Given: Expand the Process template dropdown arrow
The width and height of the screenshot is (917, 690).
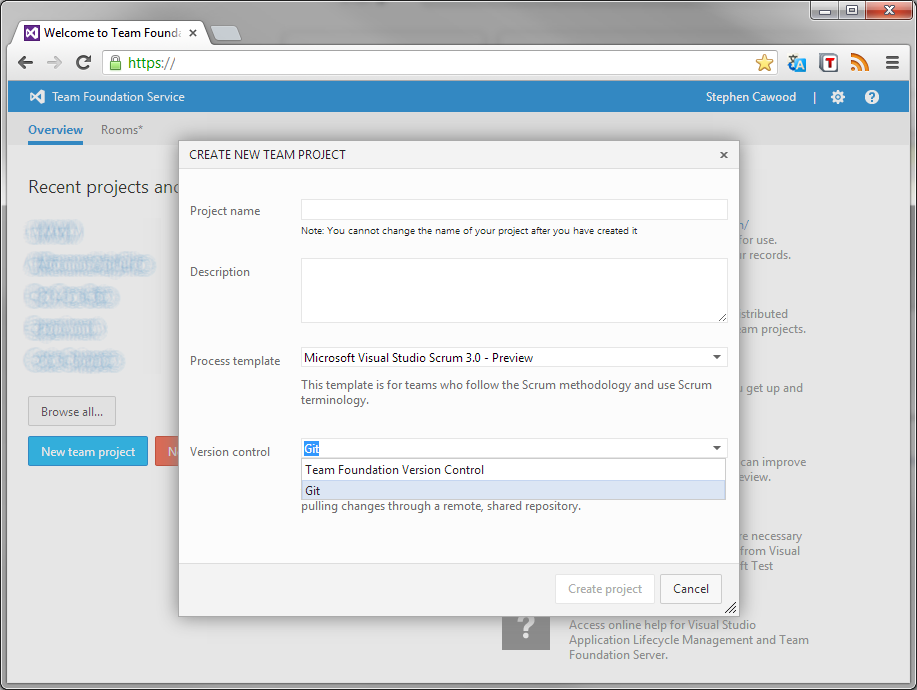Looking at the screenshot, I should 716,357.
